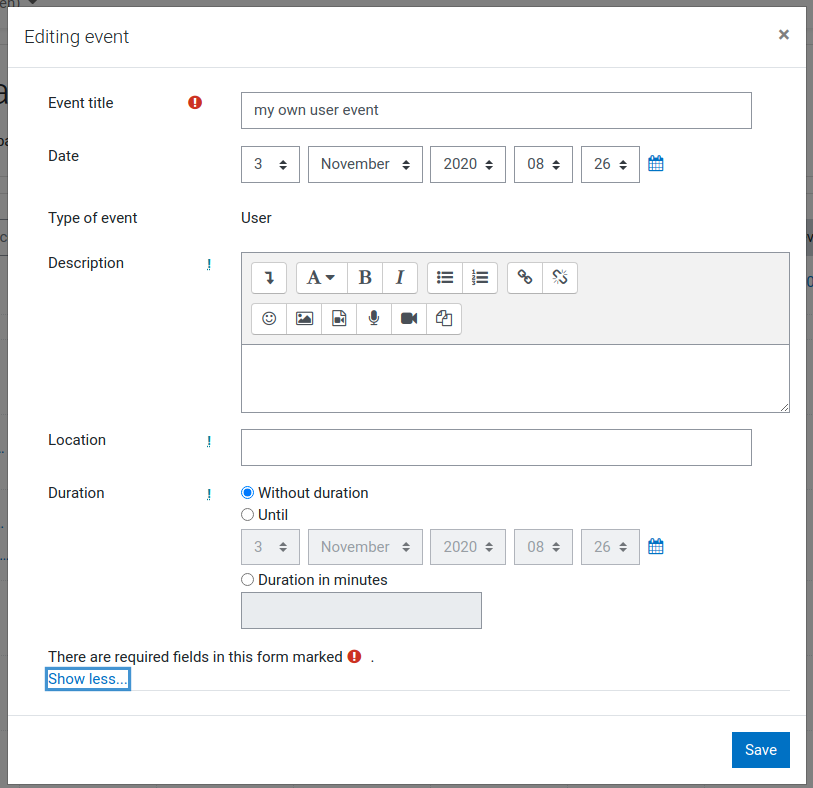Click the Show less... link

click(88, 679)
